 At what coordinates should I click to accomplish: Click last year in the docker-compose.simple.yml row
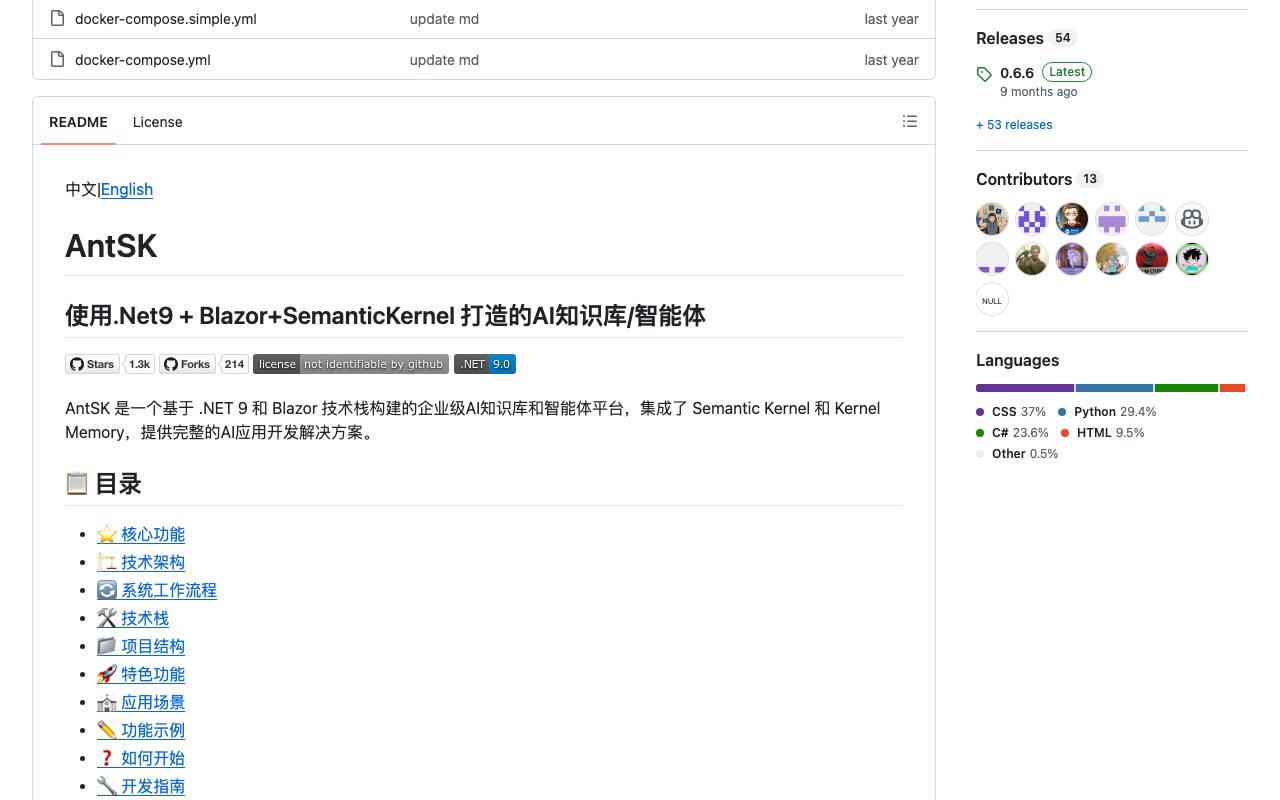click(x=892, y=19)
